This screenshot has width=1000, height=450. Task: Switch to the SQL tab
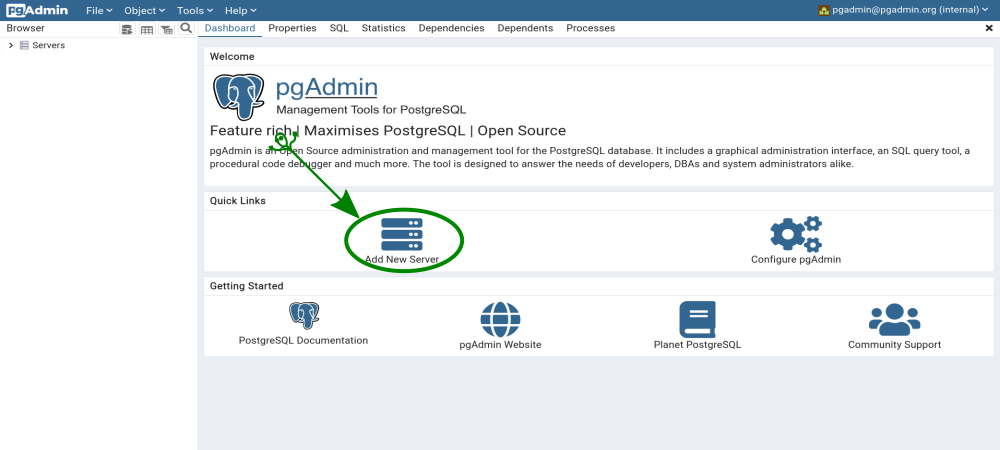[x=339, y=29]
